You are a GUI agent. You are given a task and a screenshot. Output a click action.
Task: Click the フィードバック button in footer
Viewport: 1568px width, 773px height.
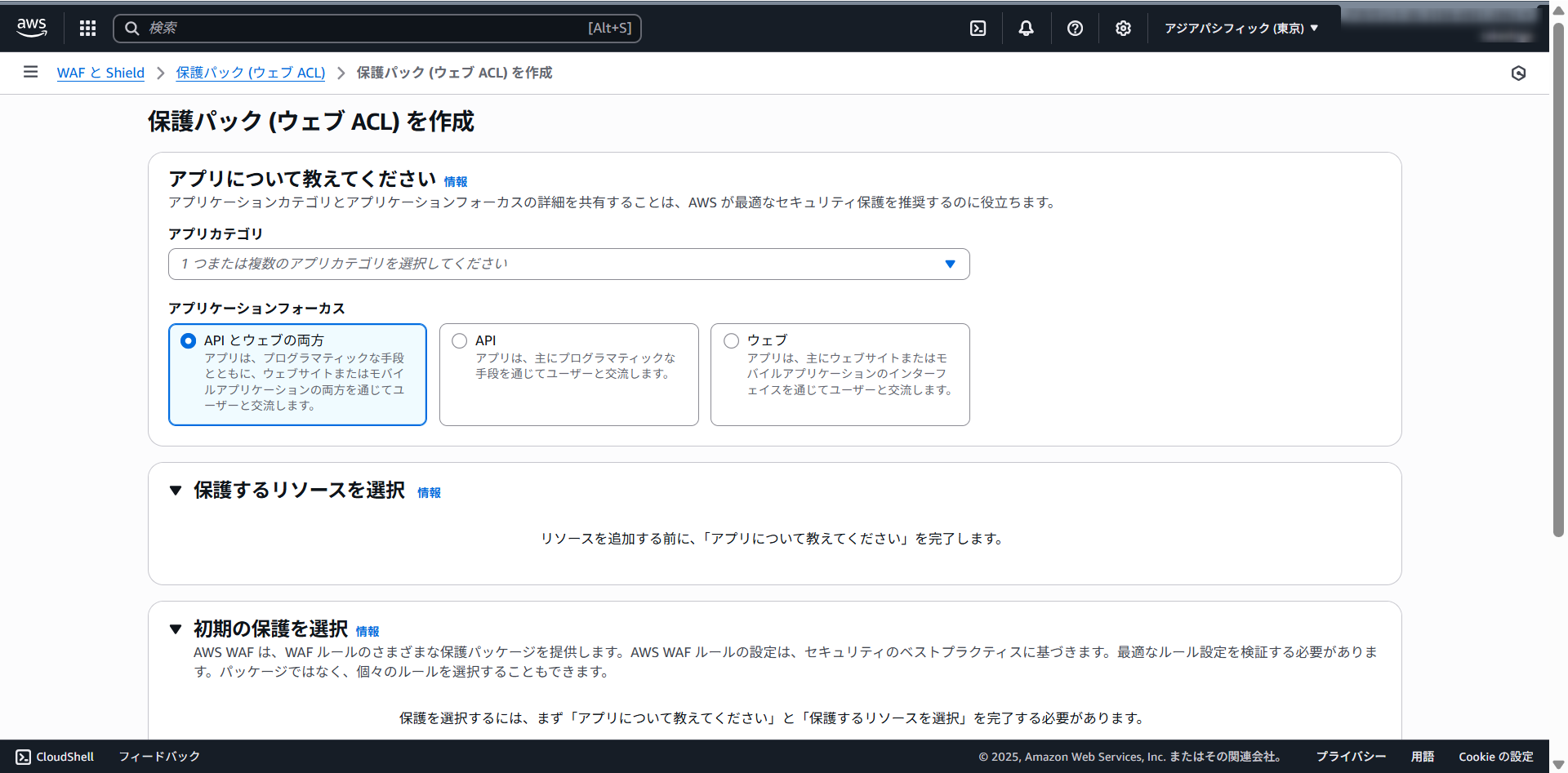tap(159, 757)
